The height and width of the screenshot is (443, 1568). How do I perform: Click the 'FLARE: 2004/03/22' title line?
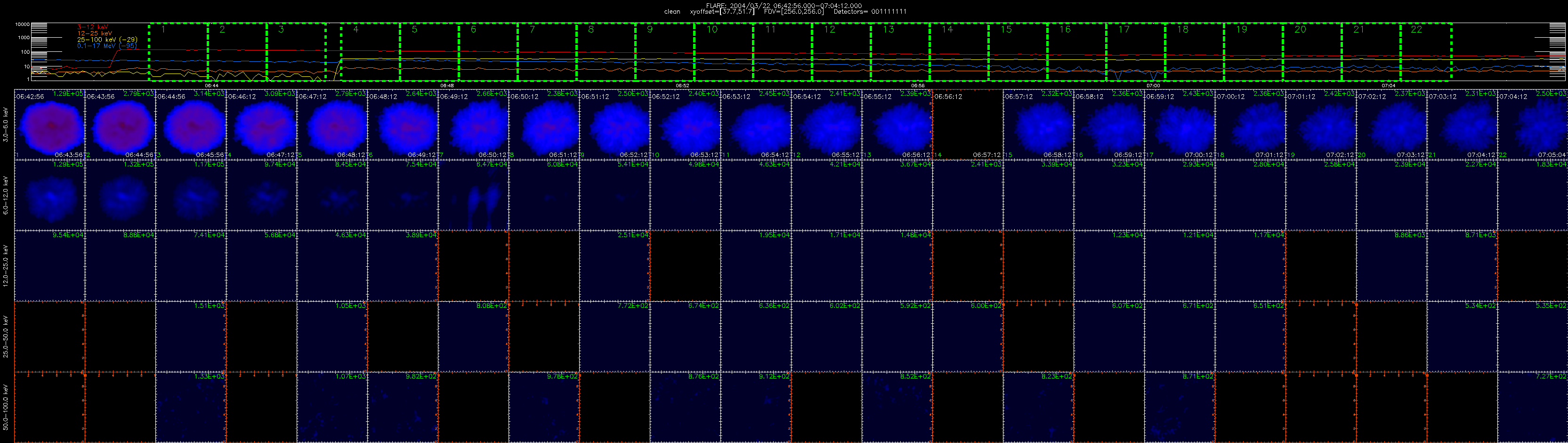pyautogui.click(x=784, y=6)
